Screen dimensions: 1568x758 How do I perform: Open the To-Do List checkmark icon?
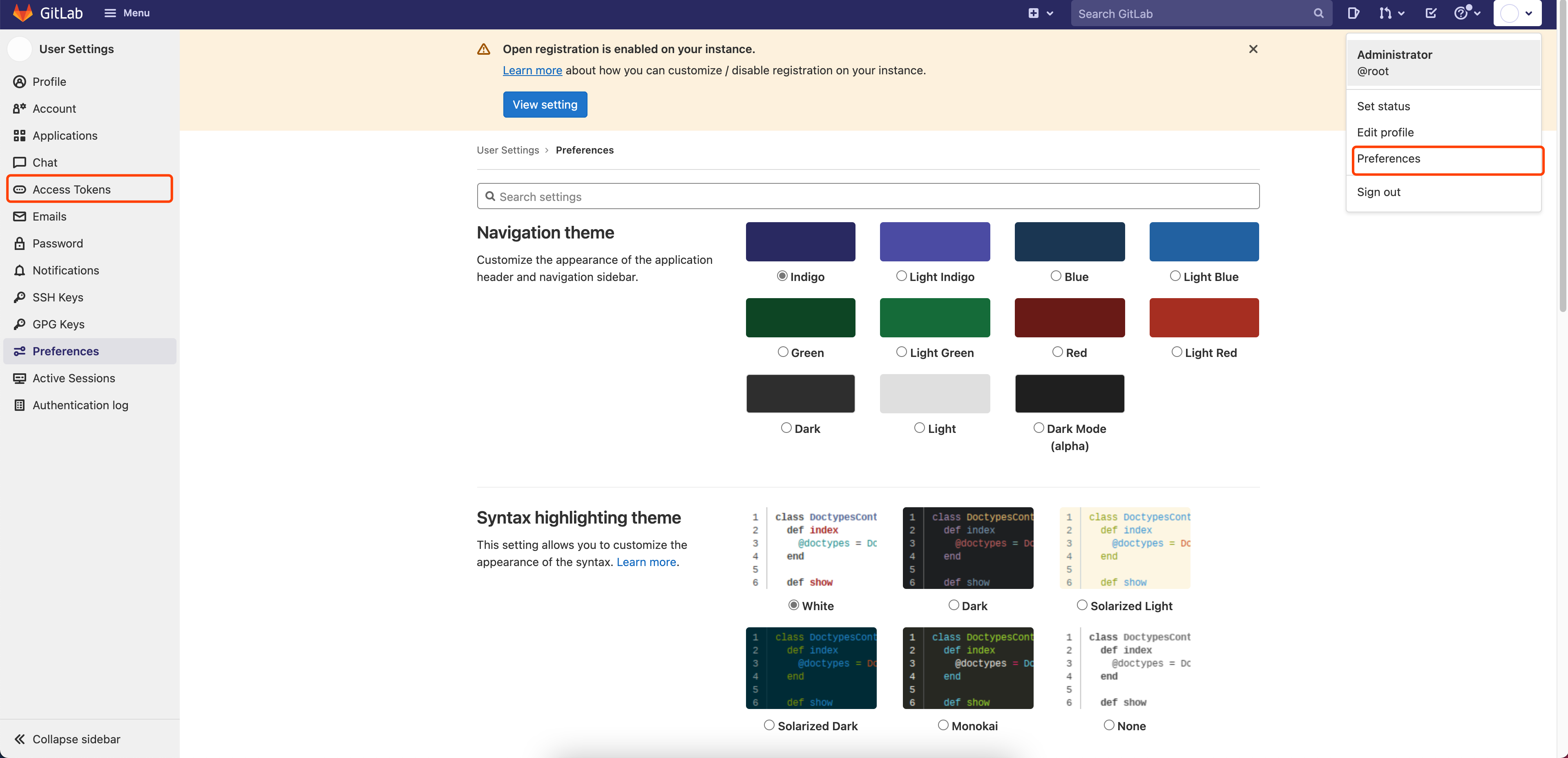1430,13
